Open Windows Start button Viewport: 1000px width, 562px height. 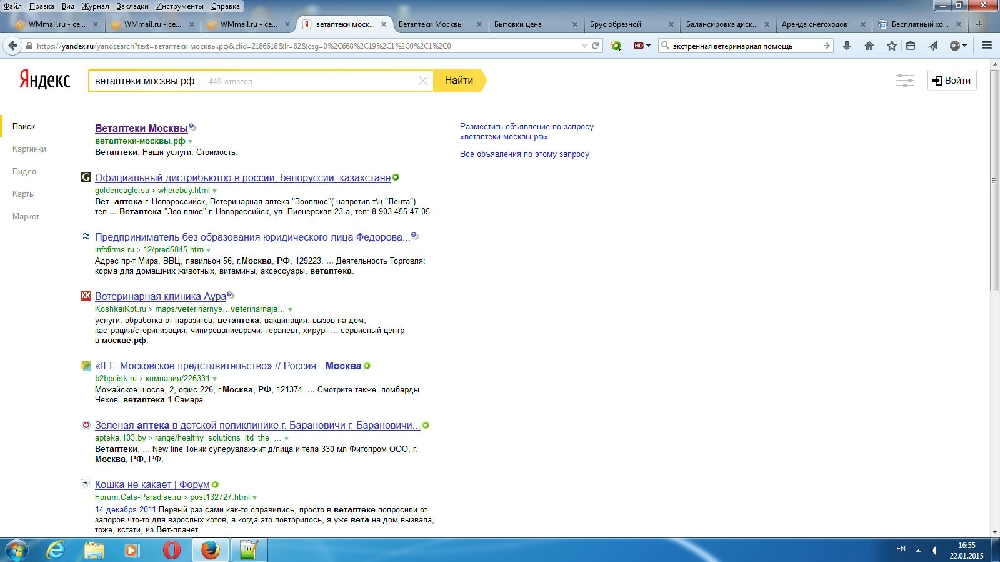coord(16,550)
